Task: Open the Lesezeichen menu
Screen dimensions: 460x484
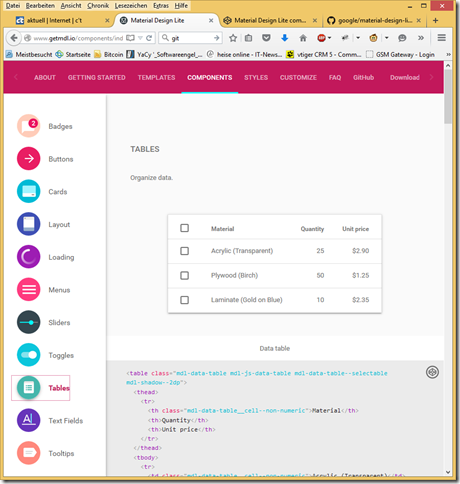Action: coord(131,6)
